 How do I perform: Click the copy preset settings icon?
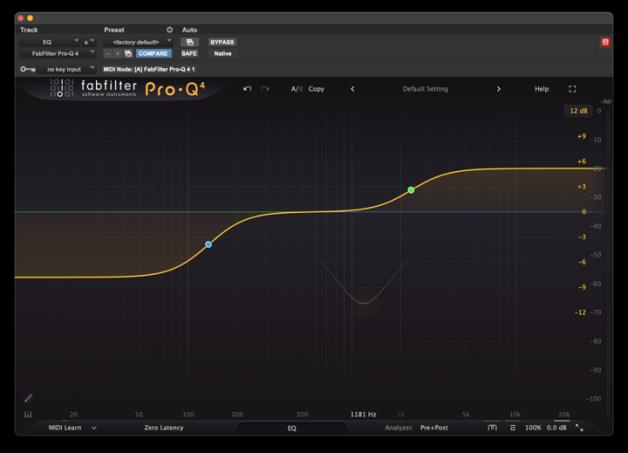click(128, 53)
